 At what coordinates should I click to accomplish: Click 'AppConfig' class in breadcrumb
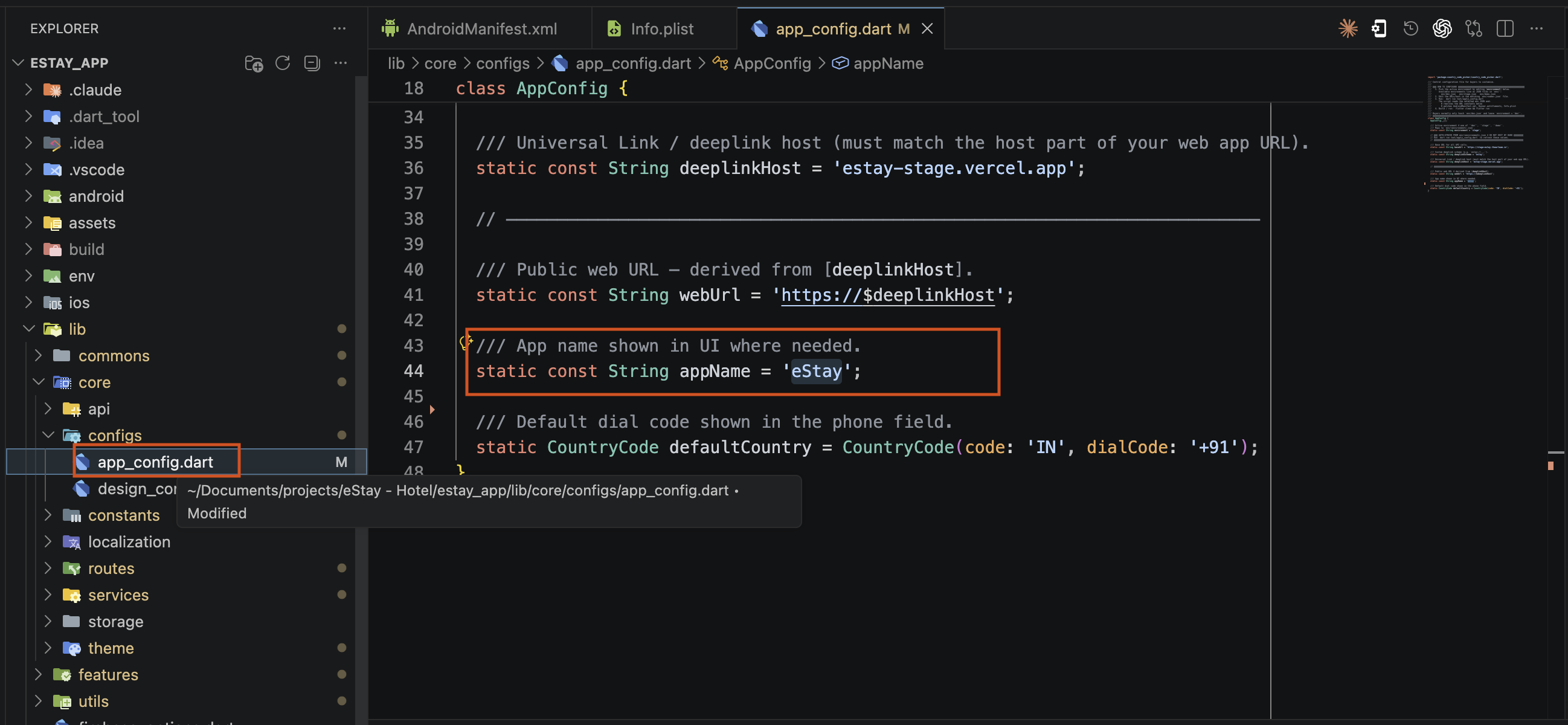[x=773, y=63]
